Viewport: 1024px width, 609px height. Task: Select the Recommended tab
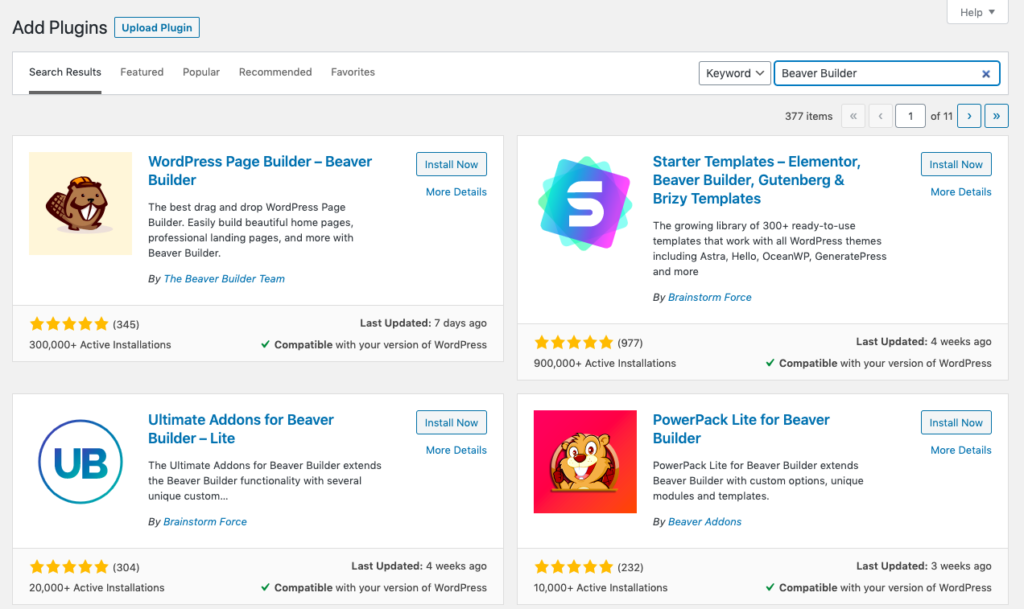275,72
